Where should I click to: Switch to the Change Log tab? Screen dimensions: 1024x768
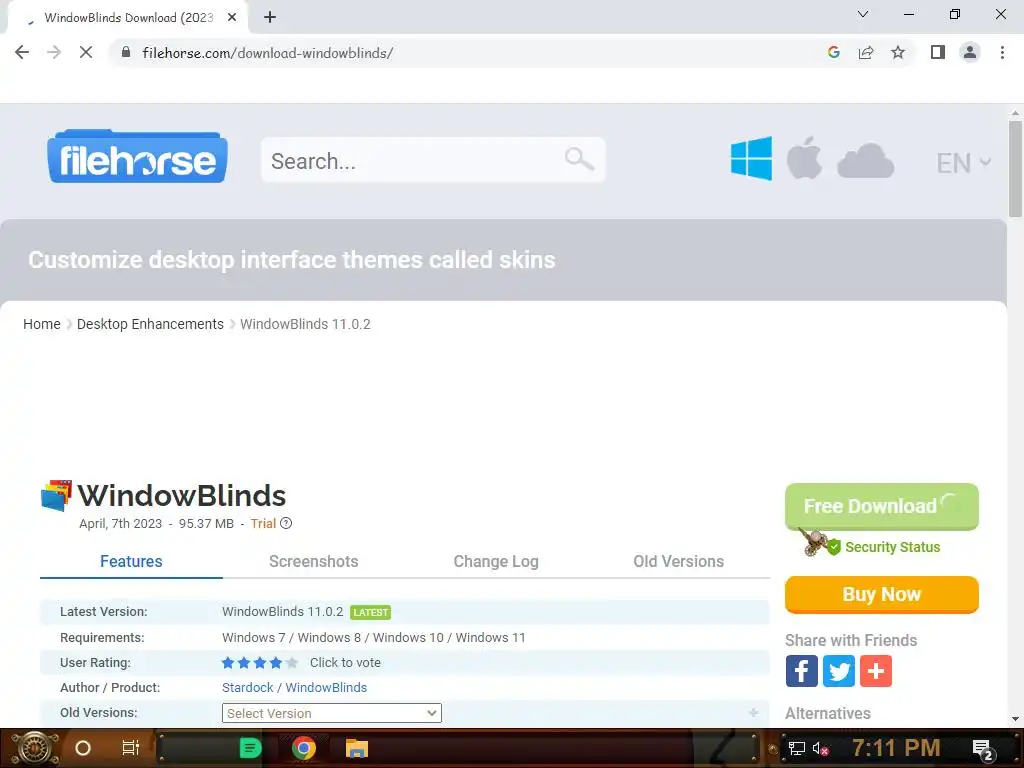496,562
